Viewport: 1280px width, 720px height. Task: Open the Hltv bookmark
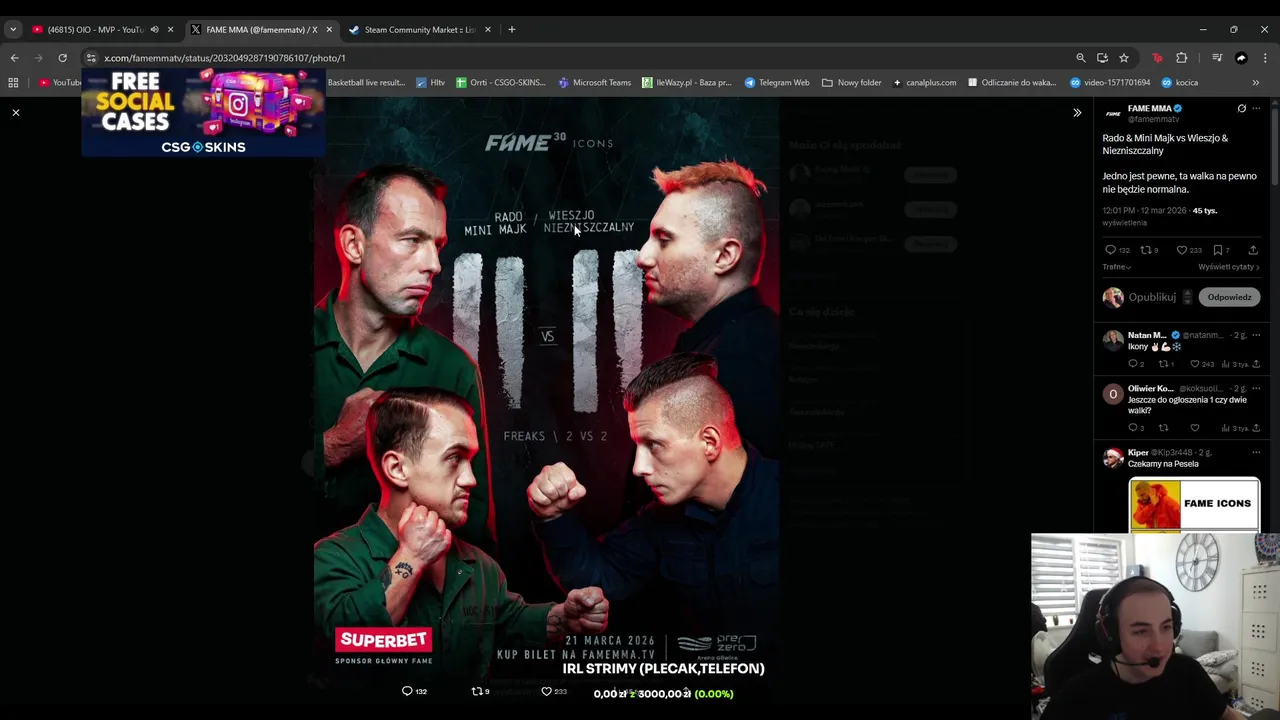tap(431, 83)
